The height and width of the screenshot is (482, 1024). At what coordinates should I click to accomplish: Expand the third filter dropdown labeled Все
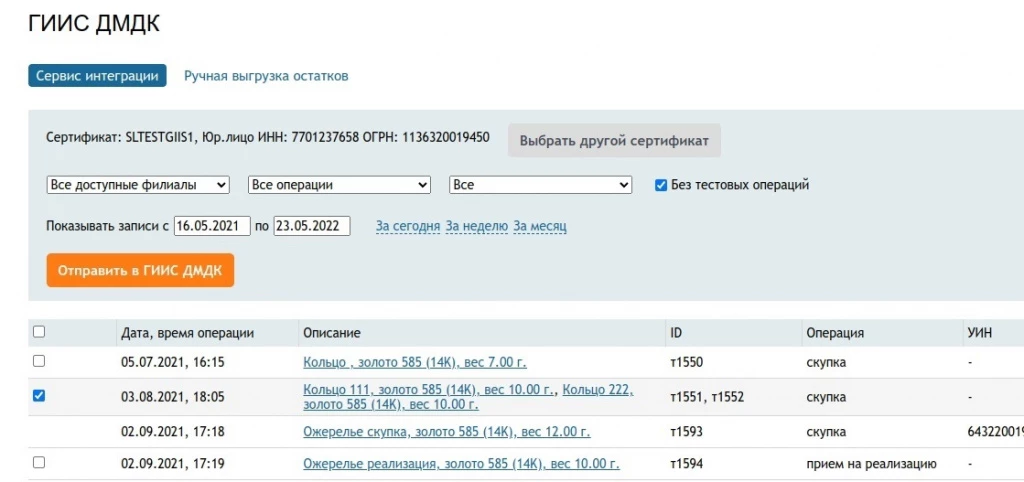point(540,185)
